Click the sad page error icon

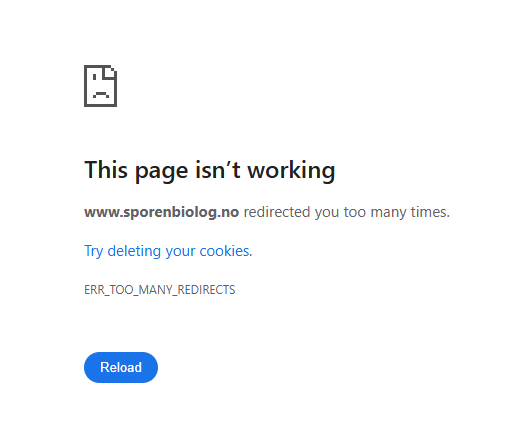click(x=100, y=86)
